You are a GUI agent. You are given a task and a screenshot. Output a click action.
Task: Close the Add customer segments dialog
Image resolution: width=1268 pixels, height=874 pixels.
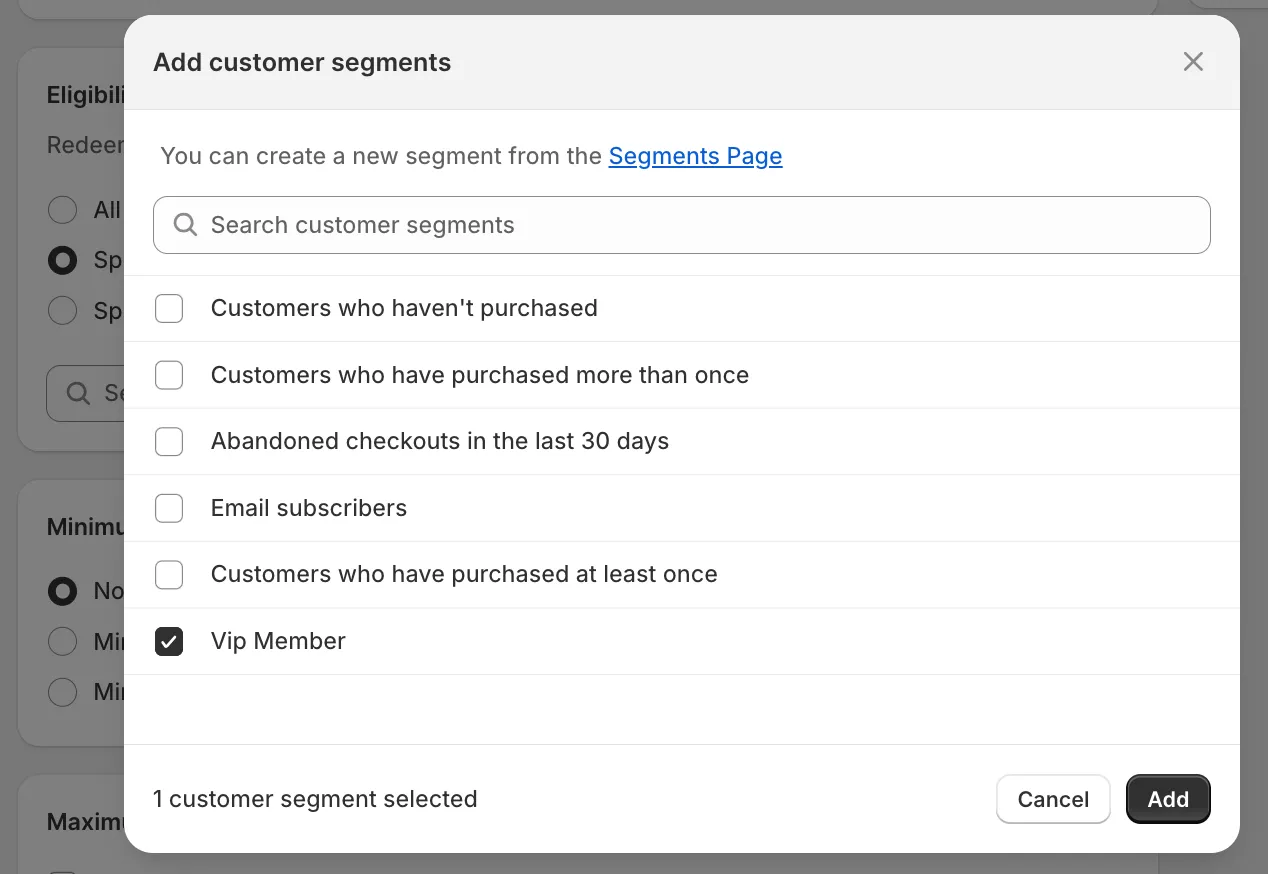[1193, 61]
